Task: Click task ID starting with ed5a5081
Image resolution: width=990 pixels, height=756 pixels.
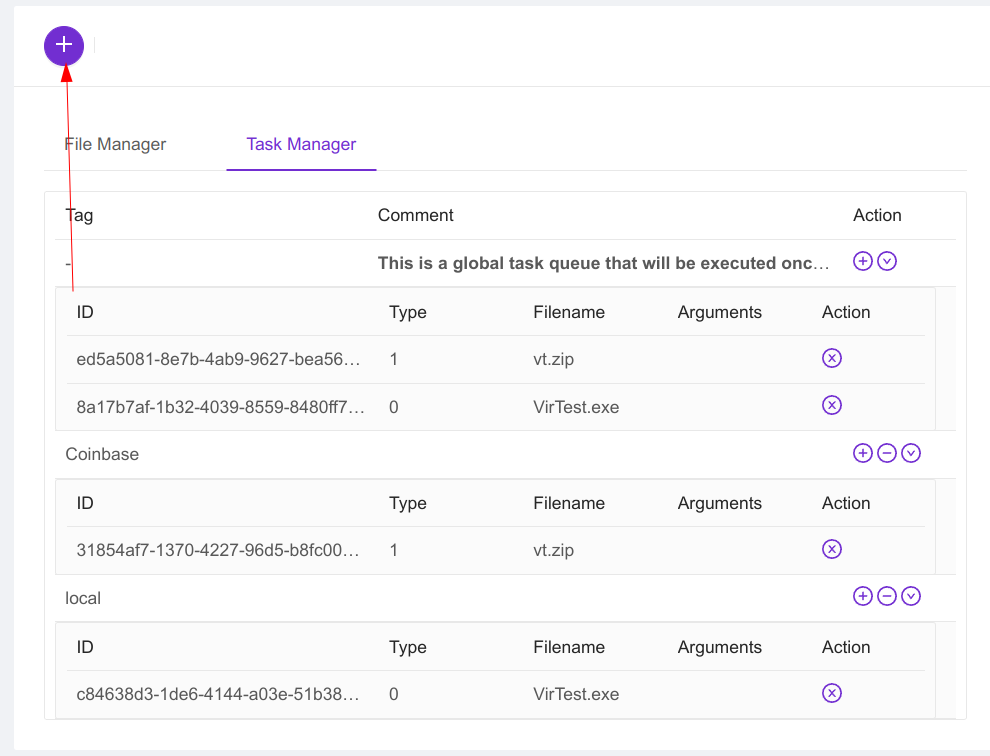Action: [x=219, y=359]
